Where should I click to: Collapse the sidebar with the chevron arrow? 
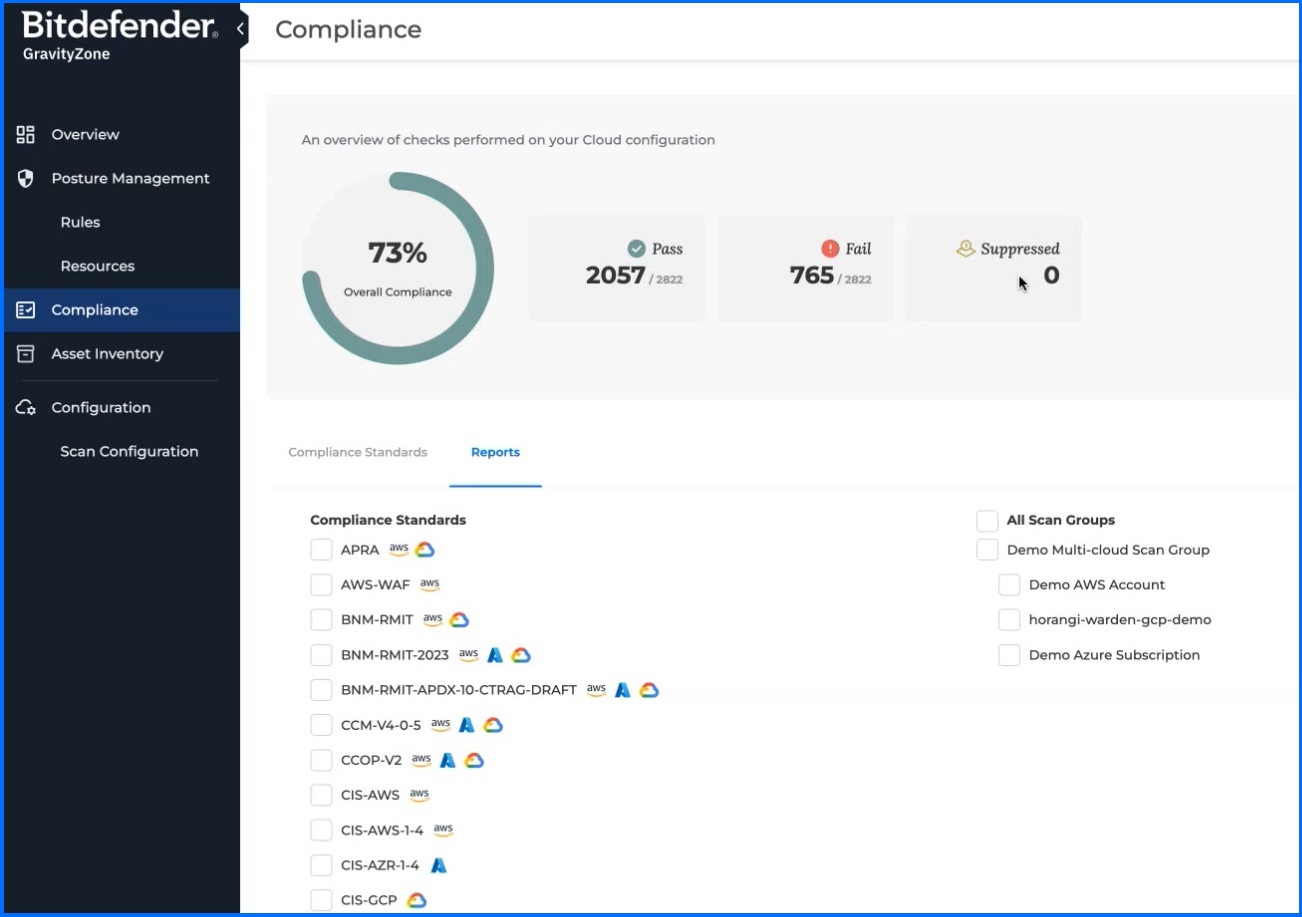(240, 29)
